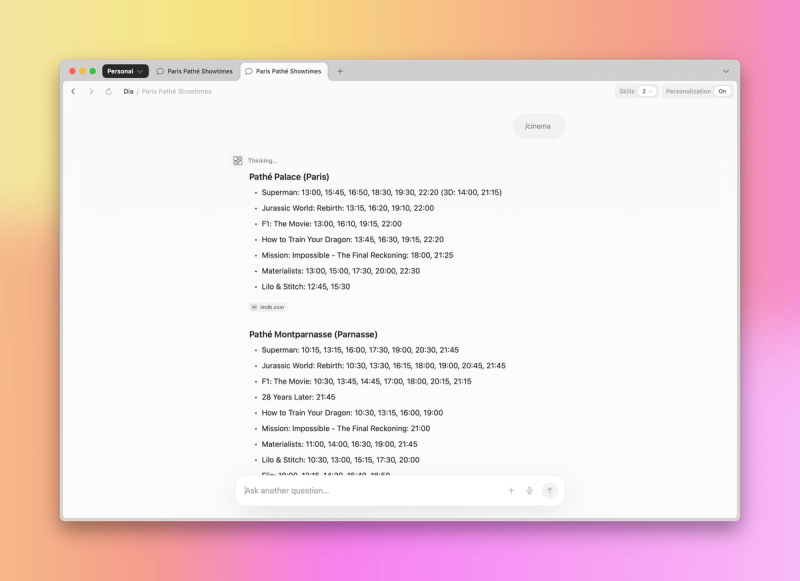Click How to Train Your Dragon 10:30 row

(352, 413)
